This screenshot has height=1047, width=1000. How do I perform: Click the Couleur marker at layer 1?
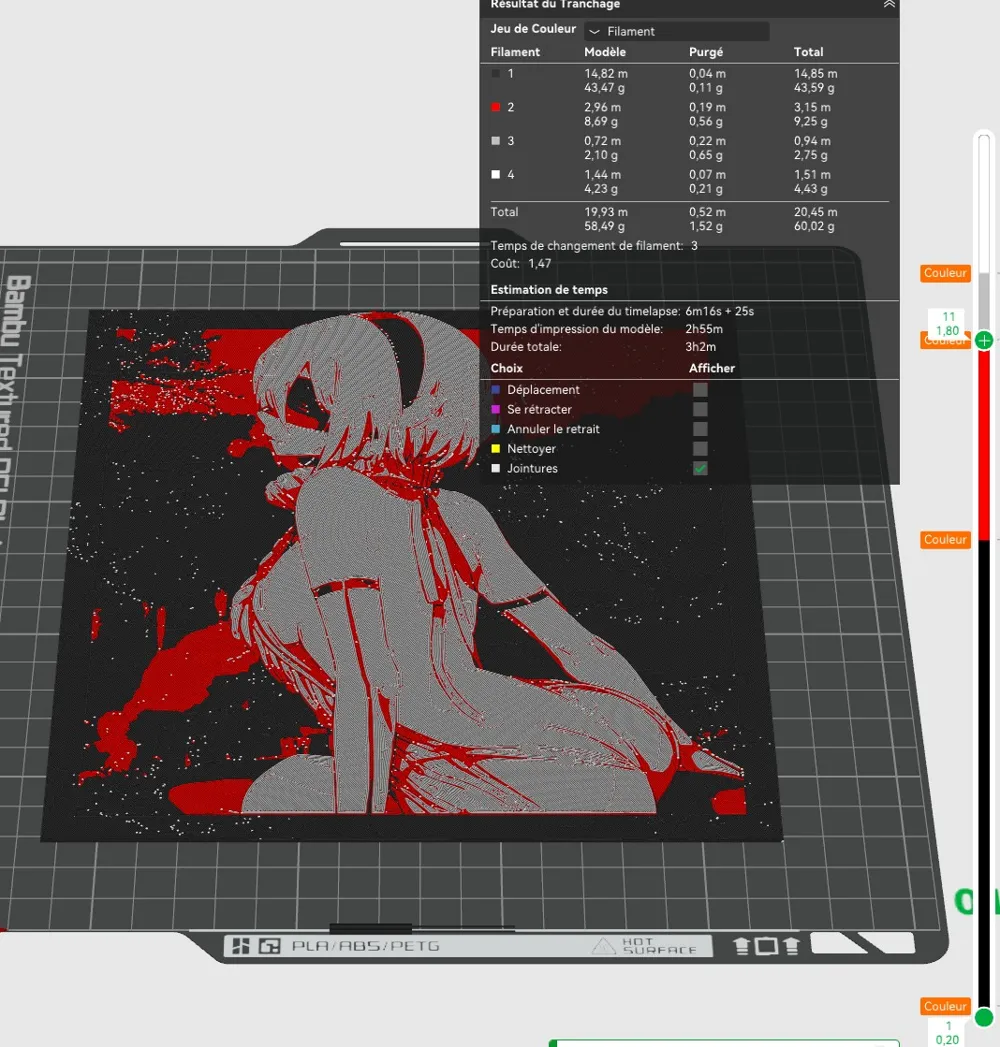(945, 1006)
